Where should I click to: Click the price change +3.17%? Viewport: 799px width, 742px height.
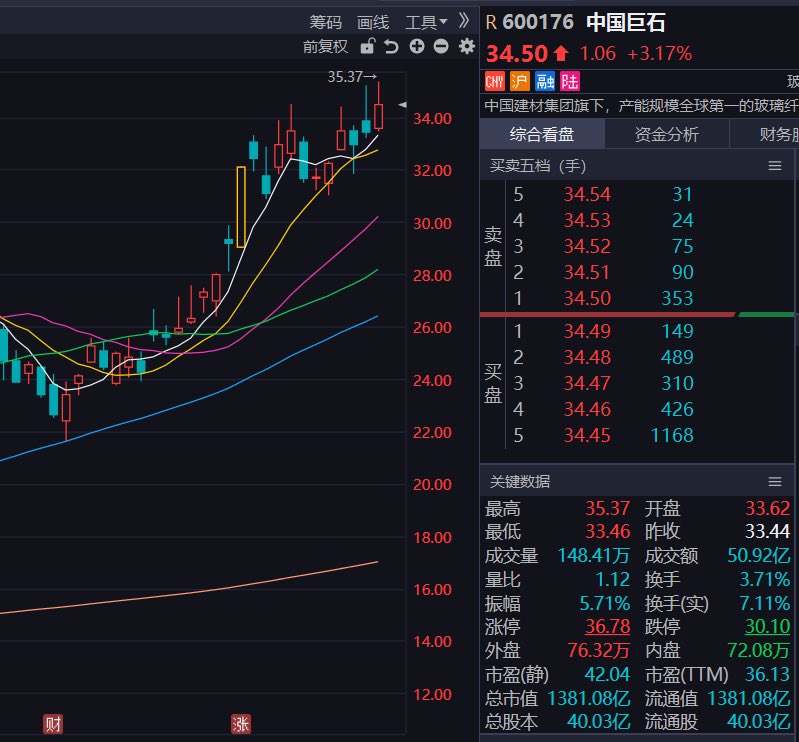tap(659, 54)
